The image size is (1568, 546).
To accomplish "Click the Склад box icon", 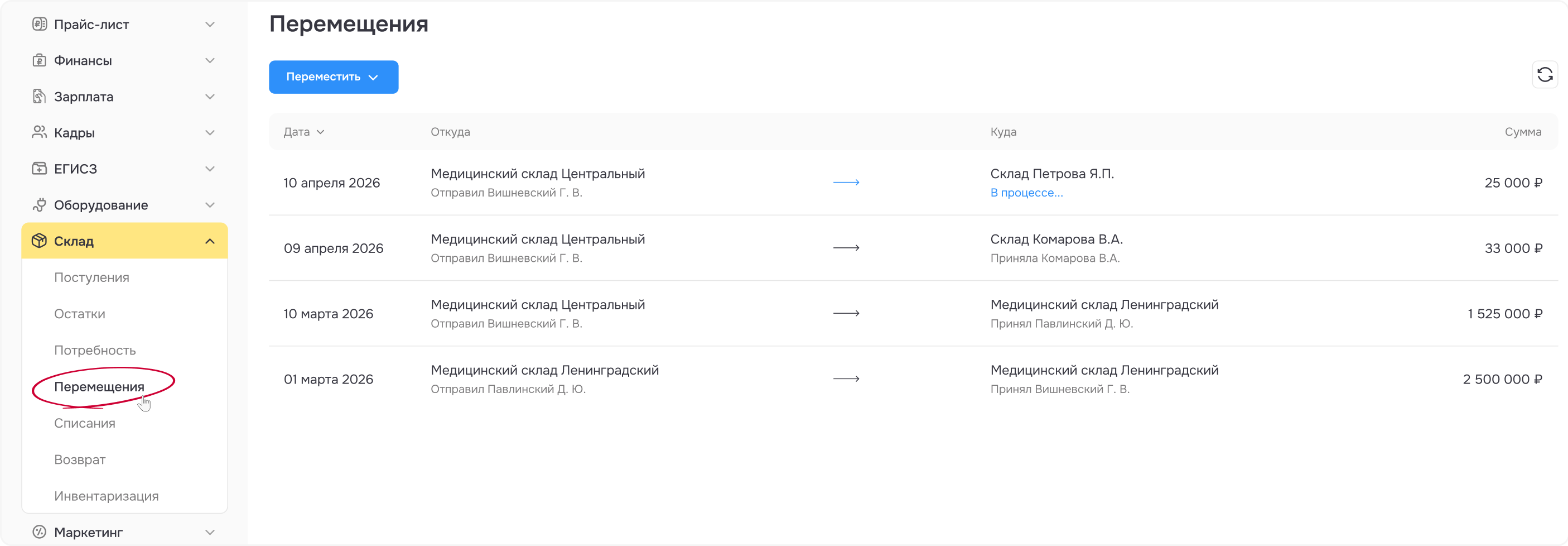I will coord(40,241).
